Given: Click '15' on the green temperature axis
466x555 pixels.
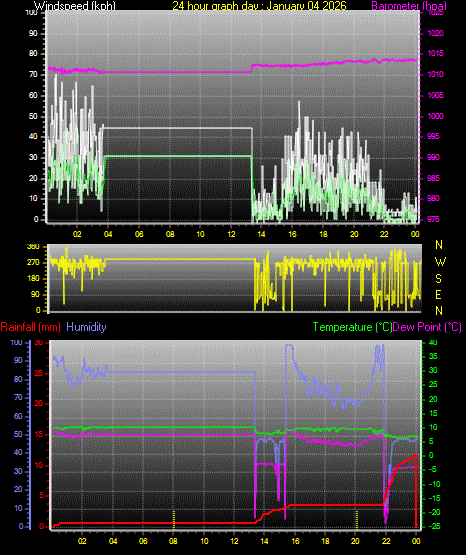Looking at the screenshot, I should pyautogui.click(x=433, y=413).
